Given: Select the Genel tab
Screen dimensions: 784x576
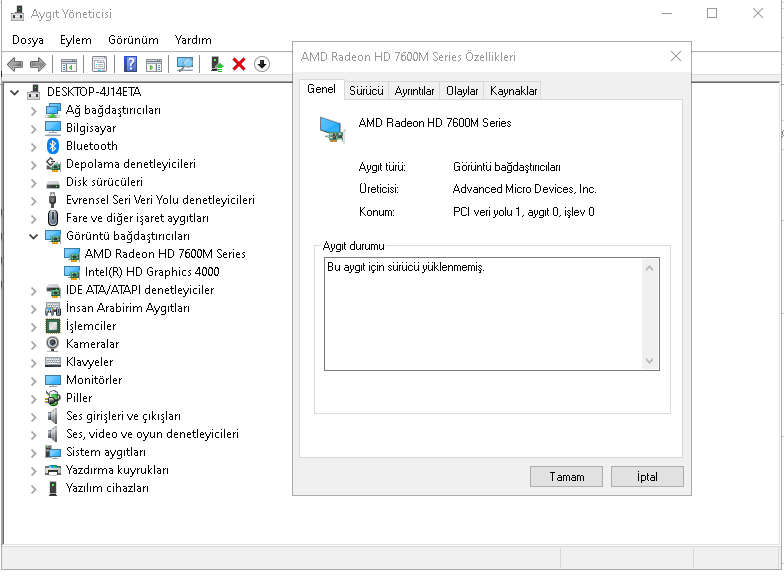Looking at the screenshot, I should pyautogui.click(x=321, y=90).
